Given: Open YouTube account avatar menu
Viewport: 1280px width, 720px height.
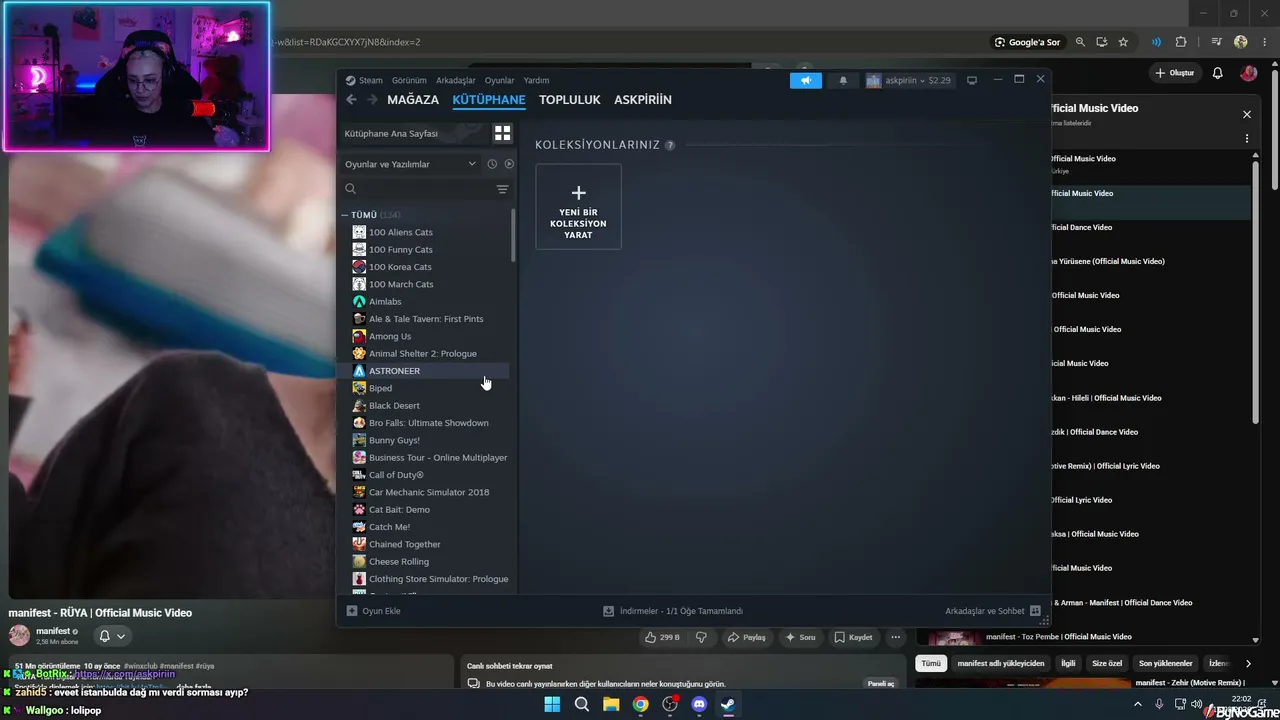Looking at the screenshot, I should (1248, 73).
